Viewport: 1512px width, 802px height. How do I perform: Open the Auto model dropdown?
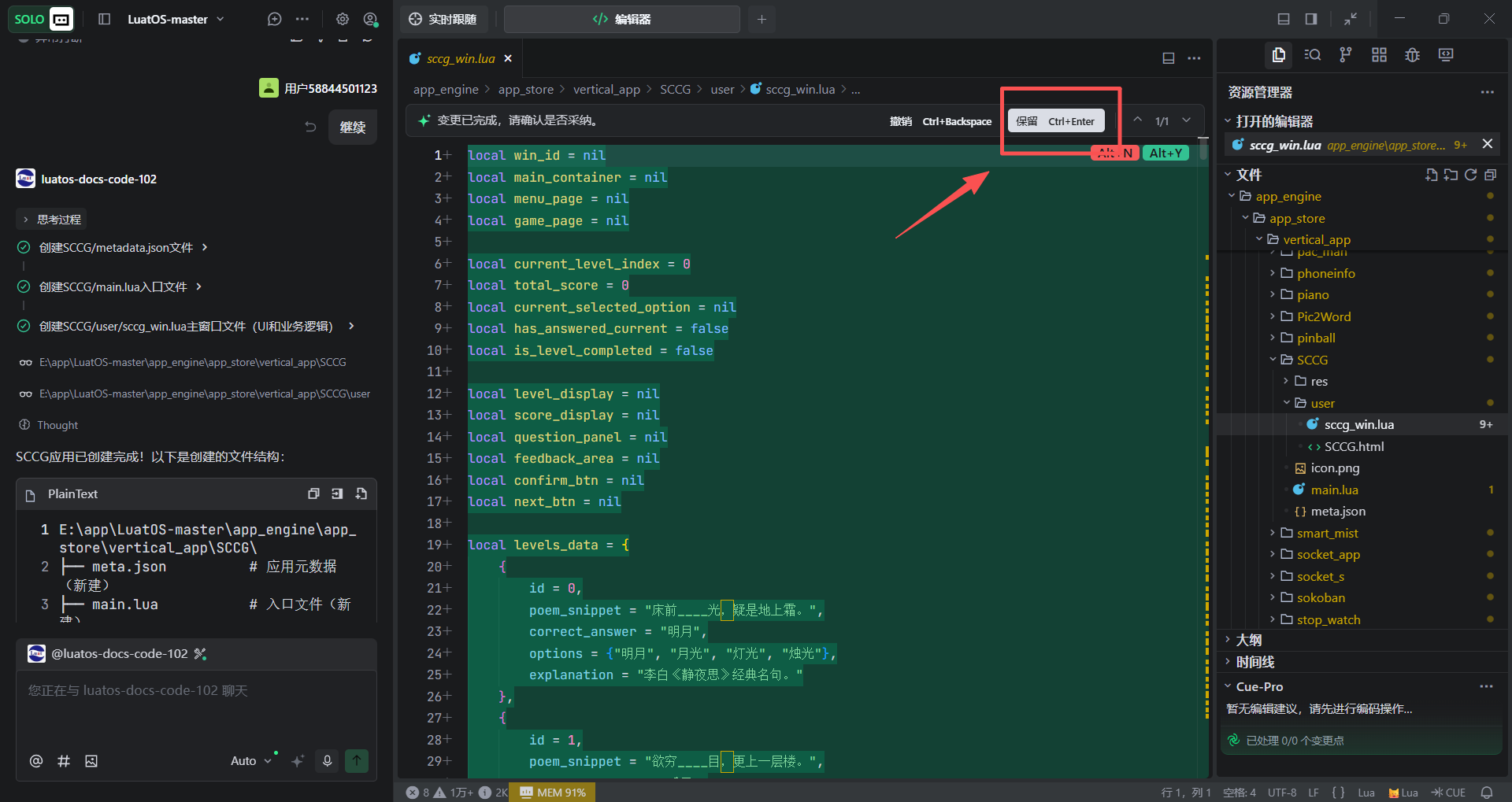point(250,760)
